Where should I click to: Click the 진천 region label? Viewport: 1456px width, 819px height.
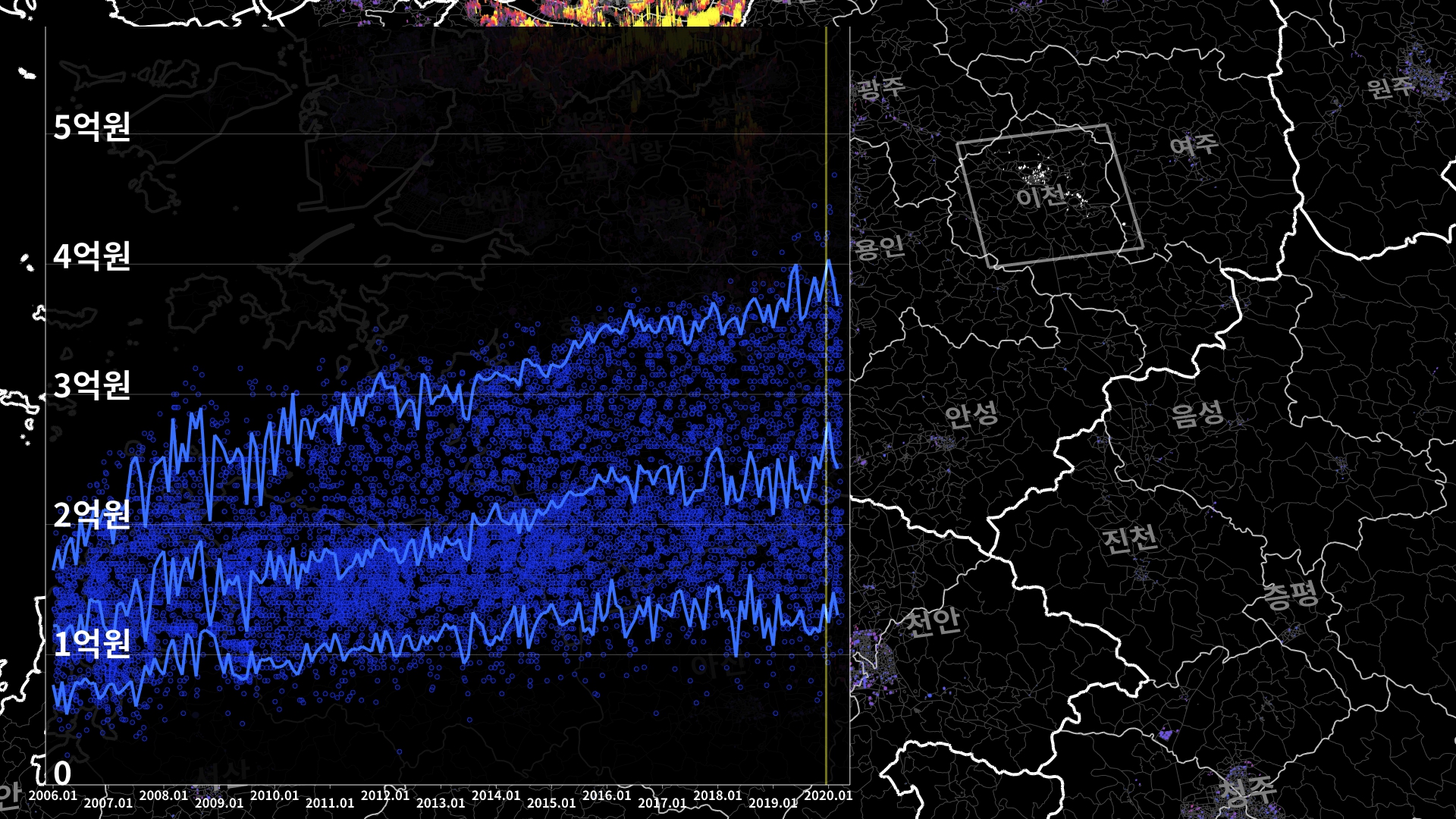pos(1129,539)
